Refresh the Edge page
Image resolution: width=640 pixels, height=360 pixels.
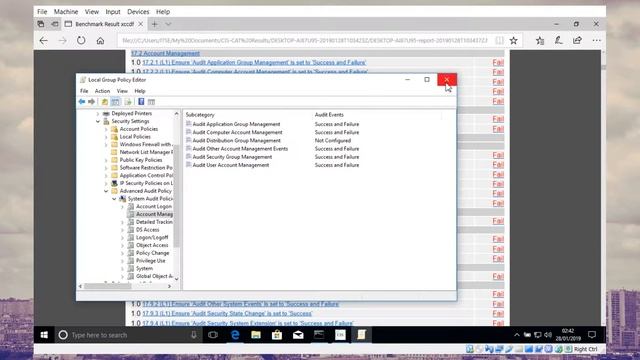click(x=81, y=40)
